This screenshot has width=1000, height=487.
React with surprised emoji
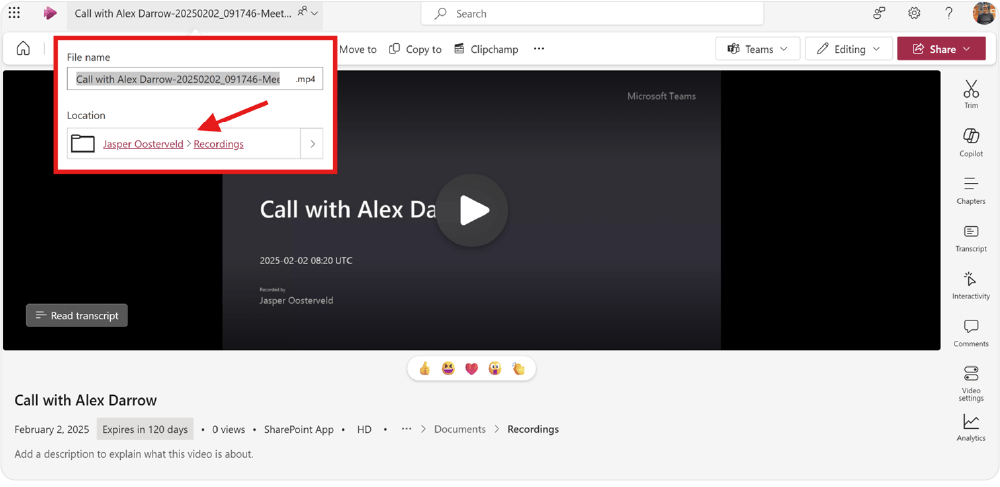coord(495,368)
